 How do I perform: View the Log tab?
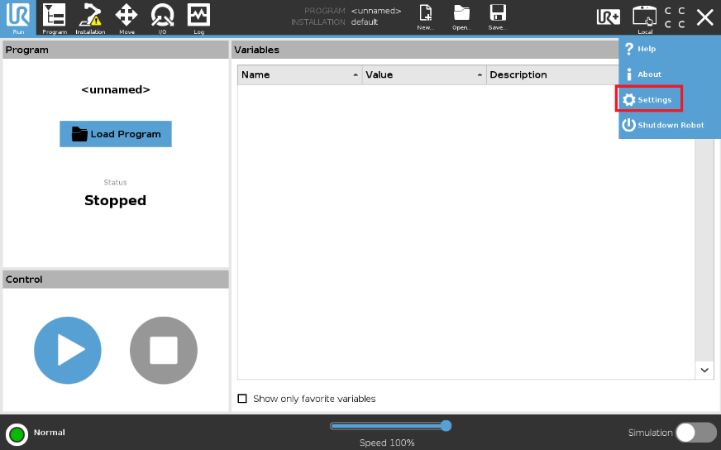(199, 18)
